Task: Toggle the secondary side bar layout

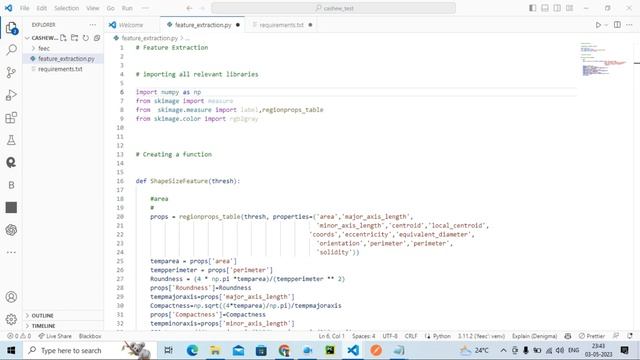Action: (557, 8)
